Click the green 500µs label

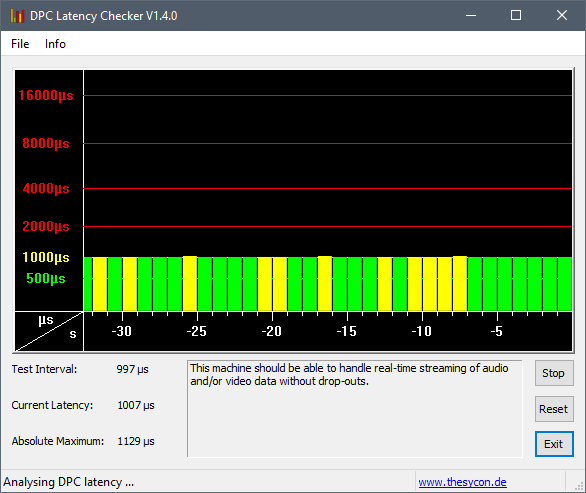coord(46,278)
